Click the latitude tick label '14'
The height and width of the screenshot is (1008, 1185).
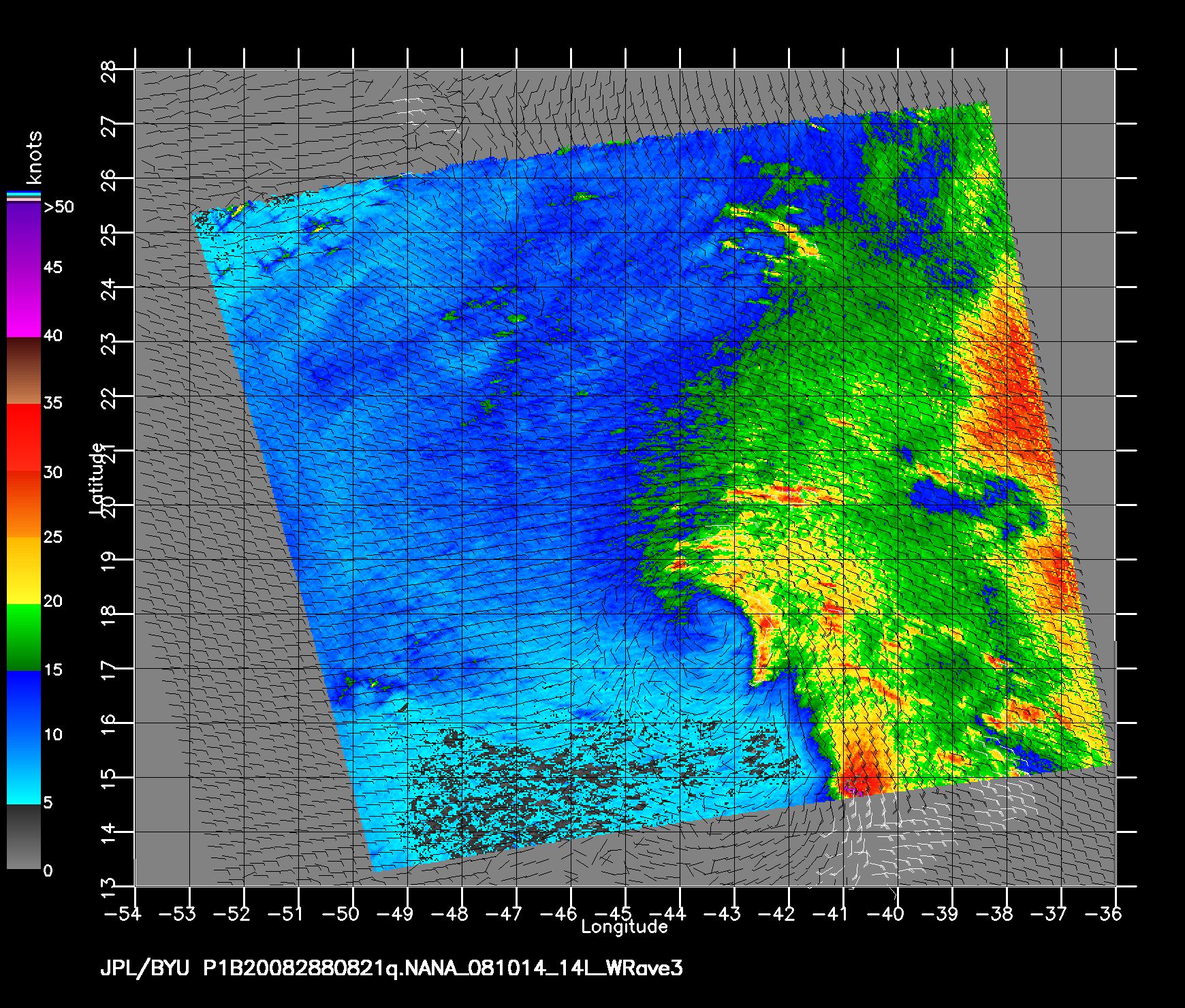[108, 834]
